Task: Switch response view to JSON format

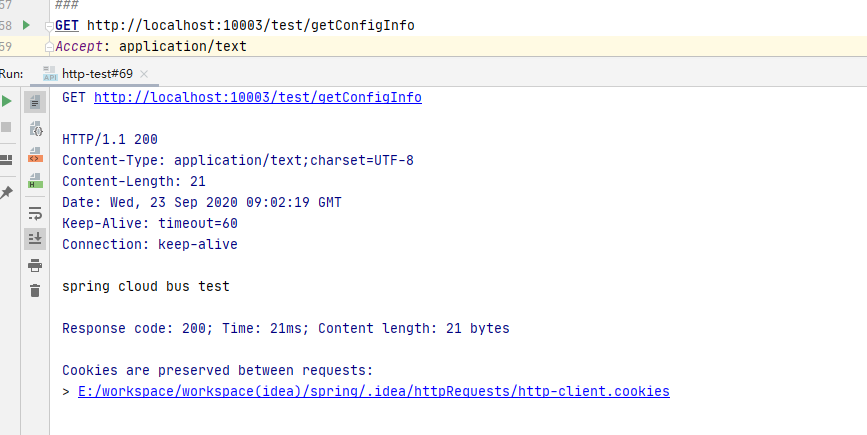Action: pyautogui.click(x=35, y=129)
